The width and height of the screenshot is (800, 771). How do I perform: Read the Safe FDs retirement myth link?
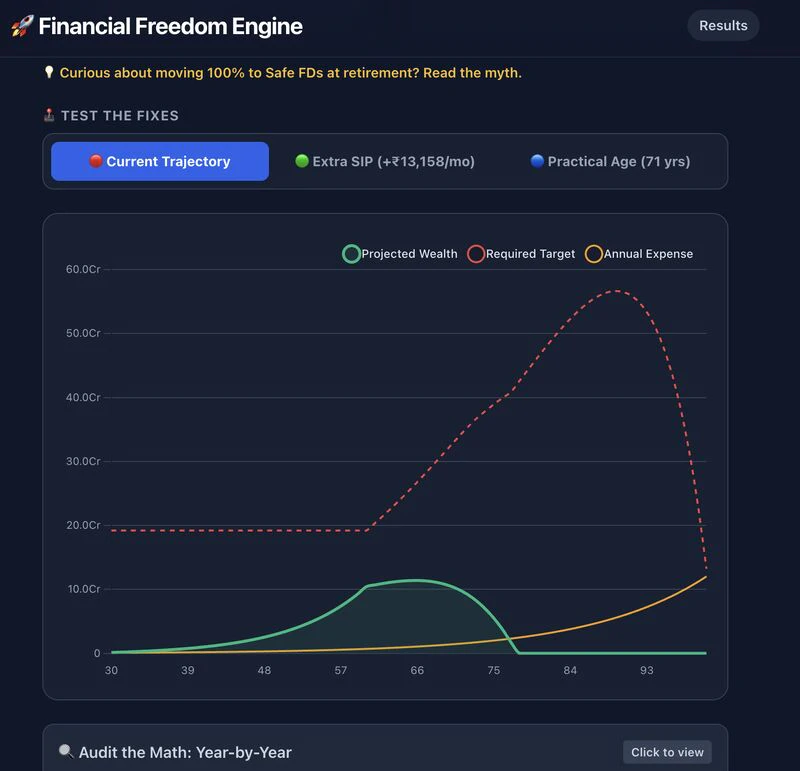pyautogui.click(x=290, y=73)
